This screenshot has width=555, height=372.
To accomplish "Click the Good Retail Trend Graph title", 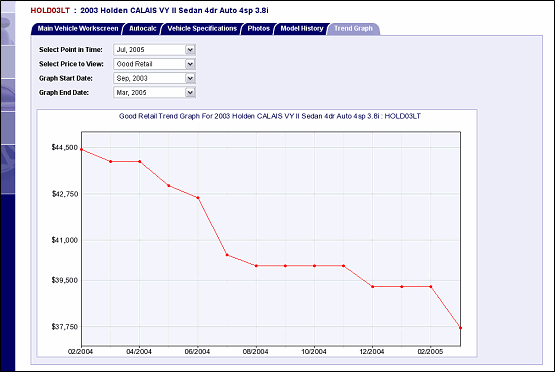I will 270,116.
